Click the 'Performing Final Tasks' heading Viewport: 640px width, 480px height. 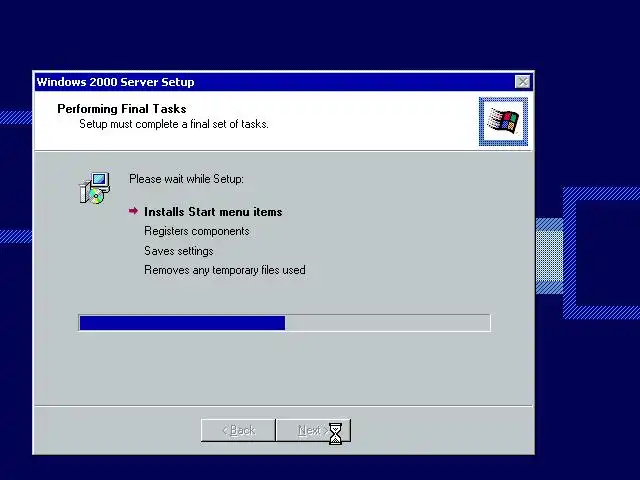pos(122,109)
